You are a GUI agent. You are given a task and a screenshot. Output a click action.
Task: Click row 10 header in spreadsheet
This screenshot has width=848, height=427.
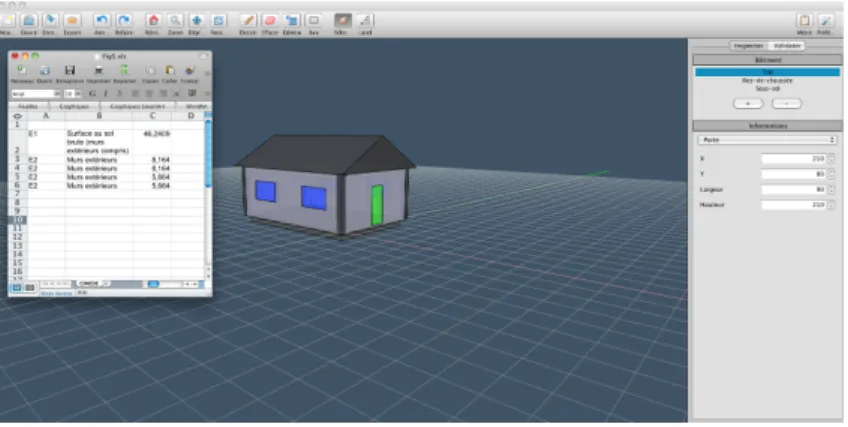17,220
